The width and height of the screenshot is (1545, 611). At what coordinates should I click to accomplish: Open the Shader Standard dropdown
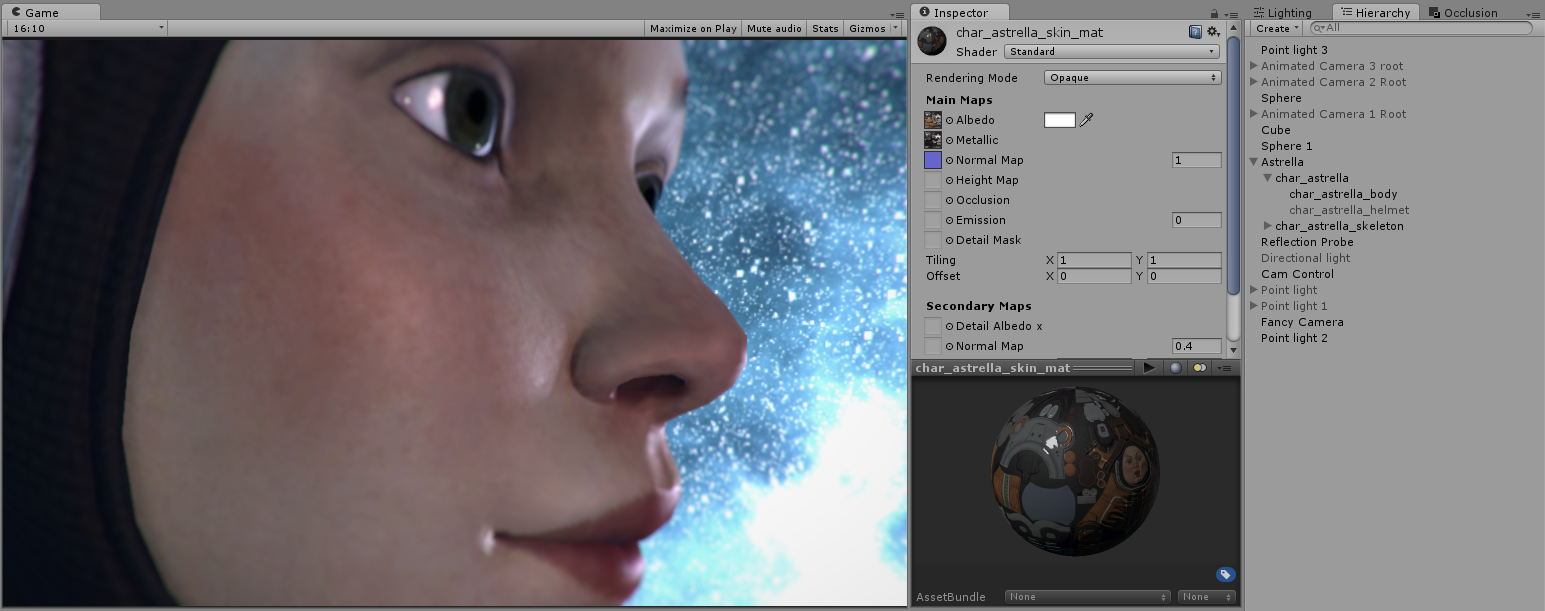tap(1112, 51)
